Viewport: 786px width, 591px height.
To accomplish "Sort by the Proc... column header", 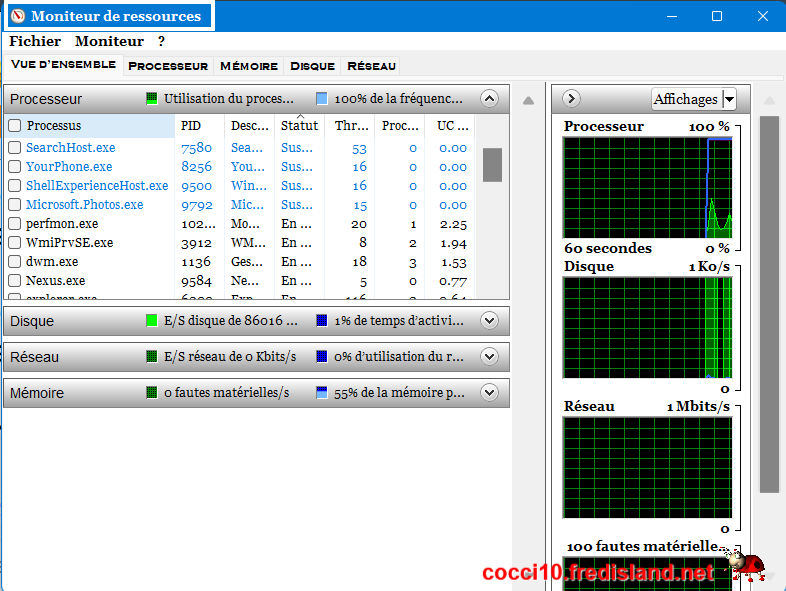I will [400, 125].
